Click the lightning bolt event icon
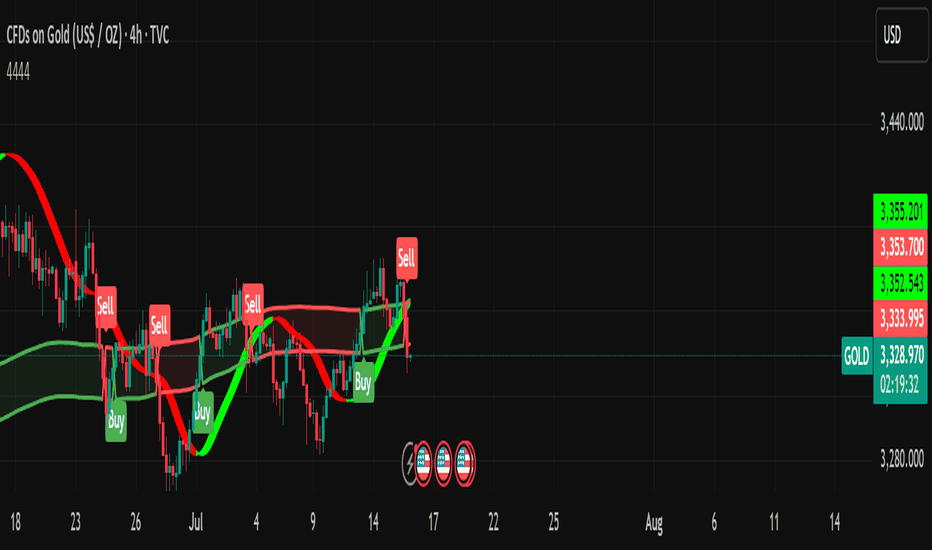Screen dimensions: 932x550 [409, 463]
